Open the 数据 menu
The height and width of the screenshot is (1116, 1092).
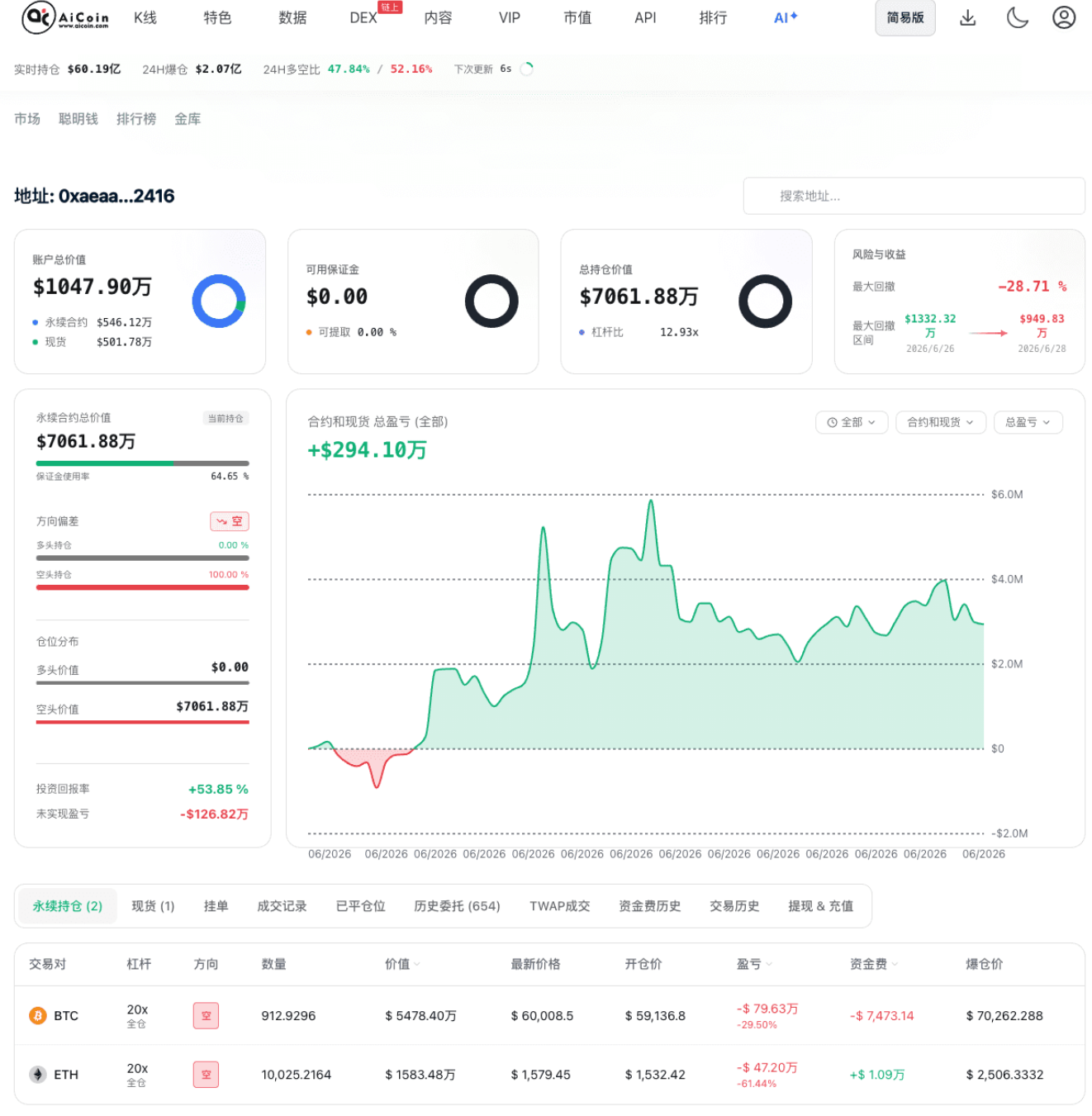click(x=292, y=17)
